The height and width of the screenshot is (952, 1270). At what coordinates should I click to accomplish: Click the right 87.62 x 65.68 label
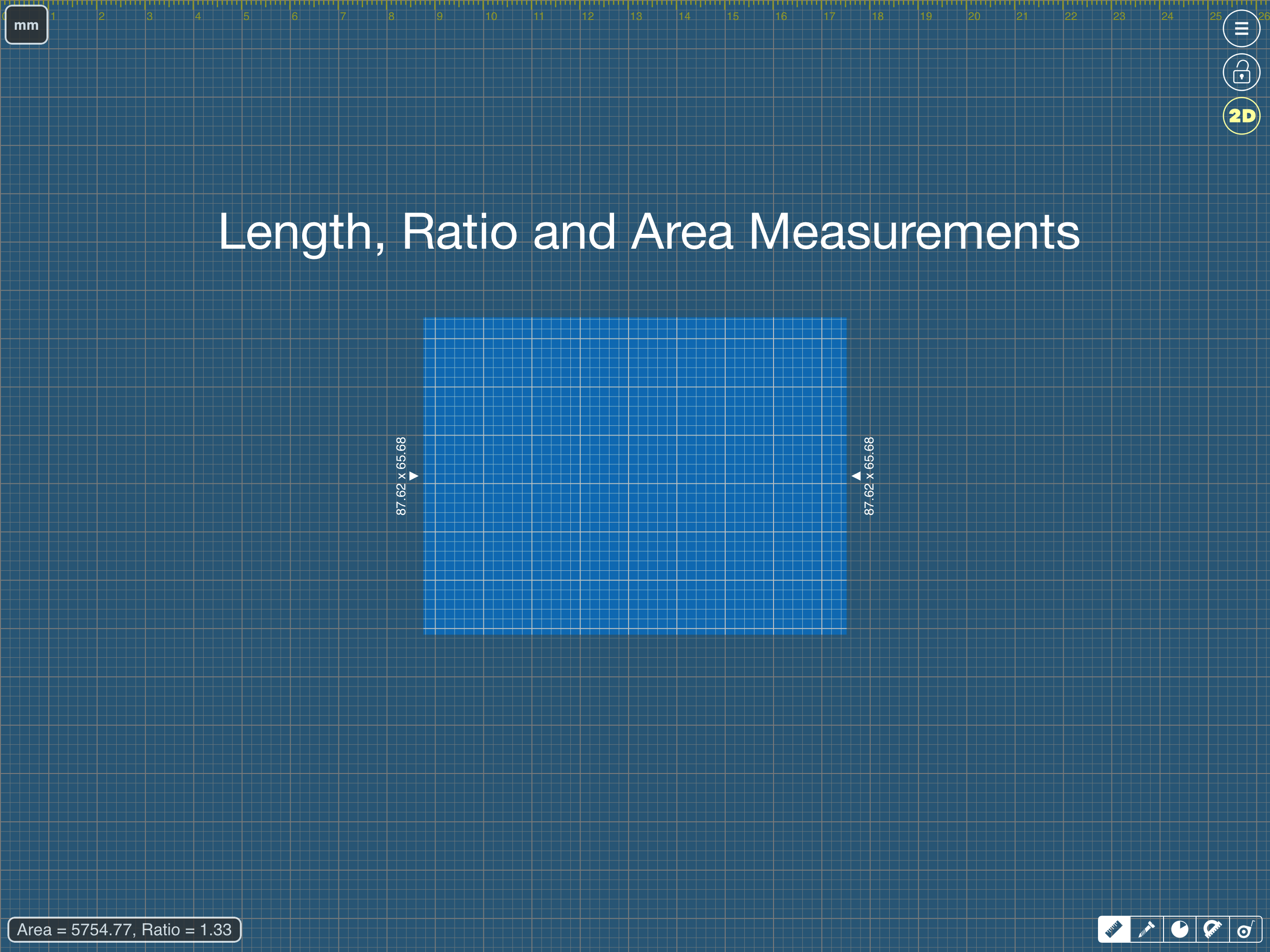869,476
